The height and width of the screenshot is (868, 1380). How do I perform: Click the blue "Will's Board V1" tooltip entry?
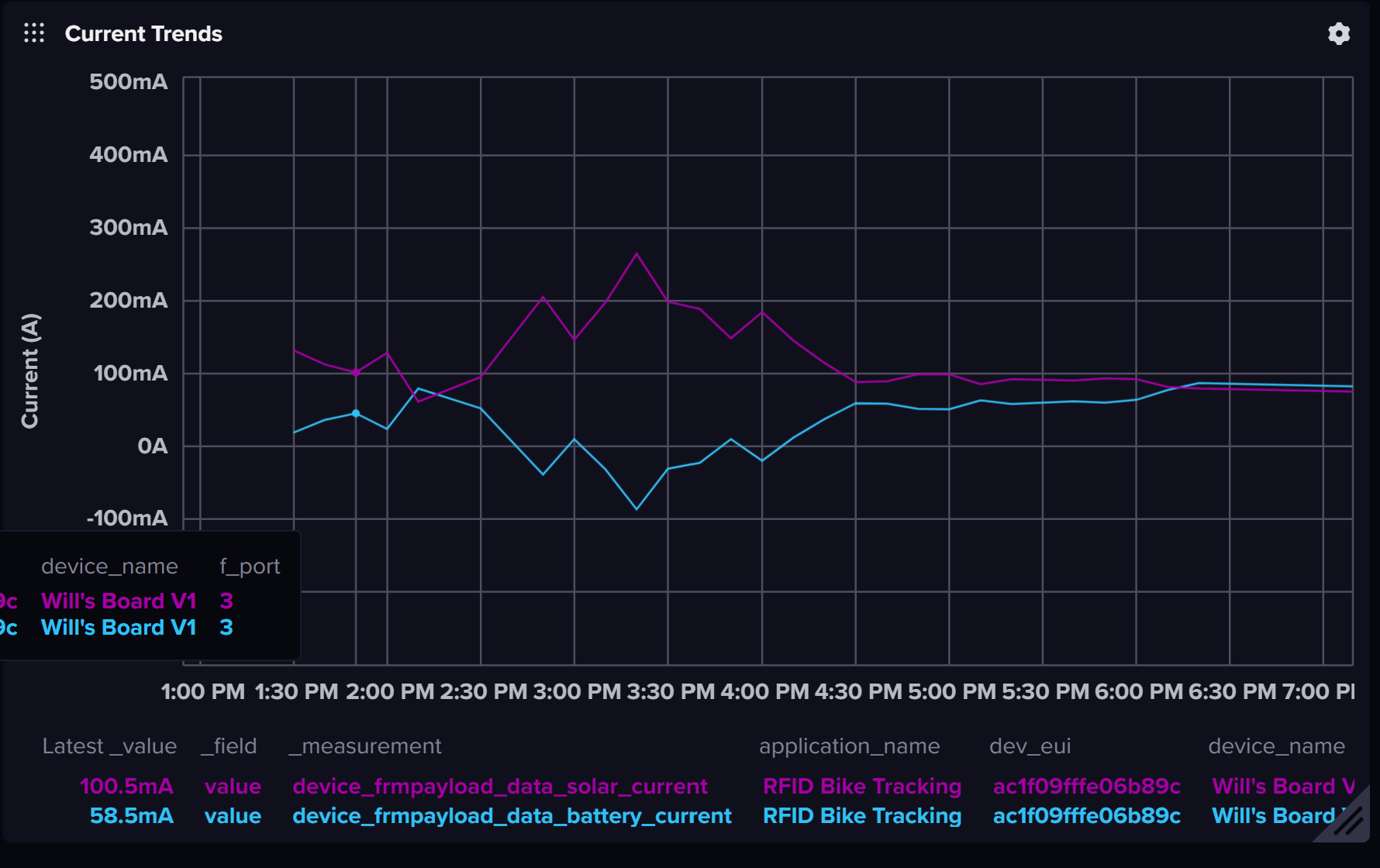click(119, 627)
